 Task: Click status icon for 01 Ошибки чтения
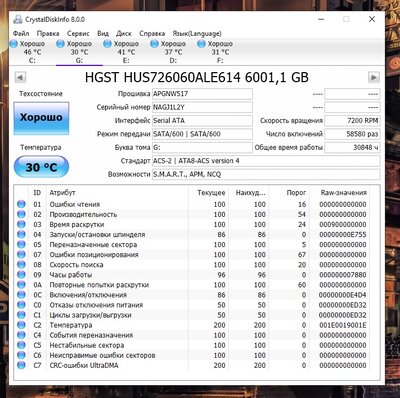pyautogui.click(x=21, y=204)
